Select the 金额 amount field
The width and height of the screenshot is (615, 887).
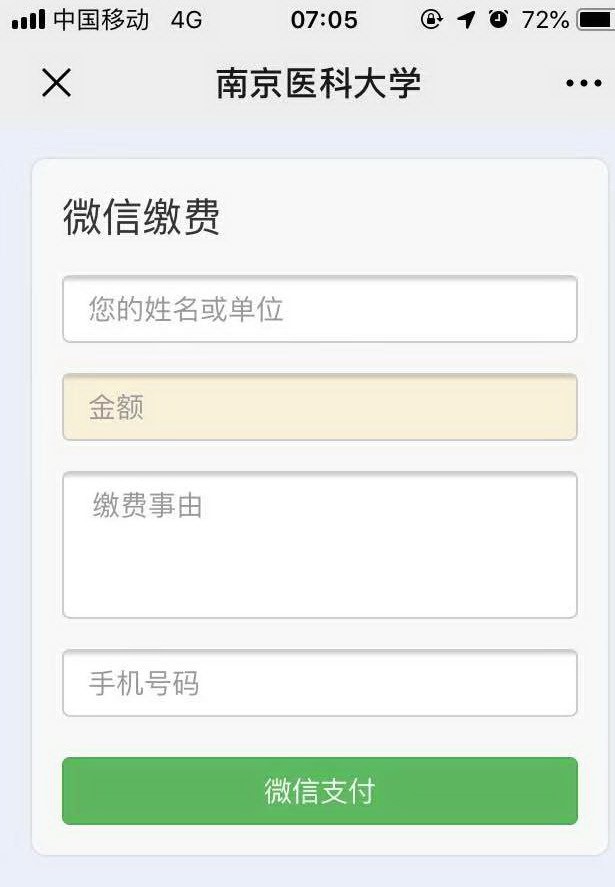pos(320,407)
